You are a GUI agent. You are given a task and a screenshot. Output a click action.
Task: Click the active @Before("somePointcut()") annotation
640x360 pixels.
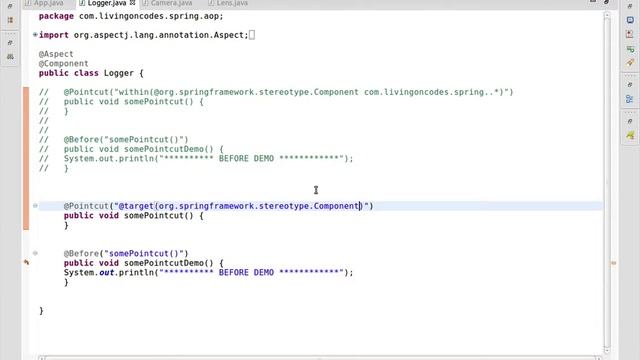[x=126, y=253]
